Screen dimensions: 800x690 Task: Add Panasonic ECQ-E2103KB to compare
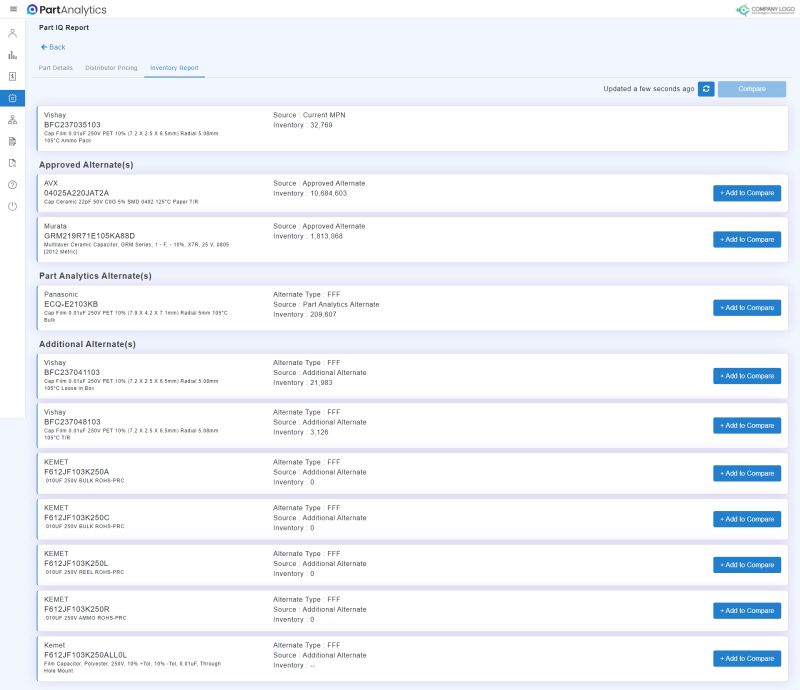[745, 307]
